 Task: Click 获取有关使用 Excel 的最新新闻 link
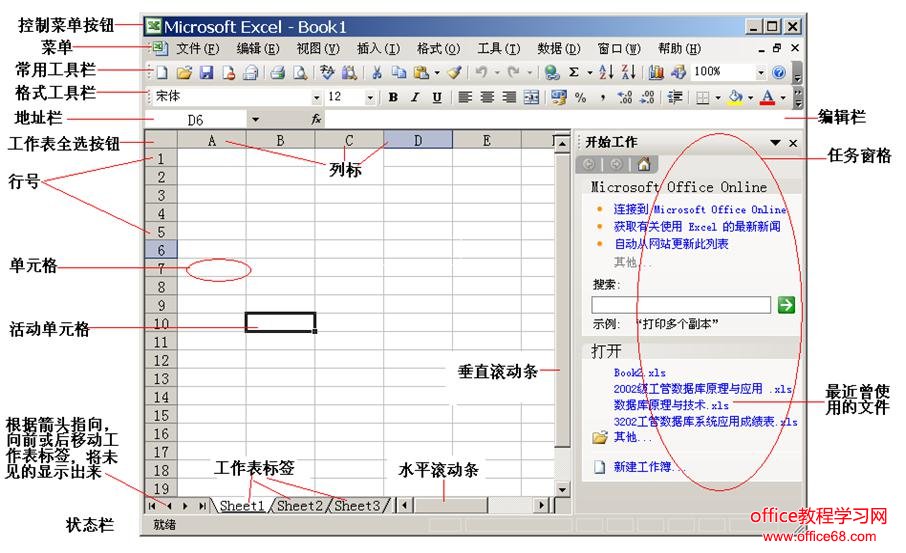click(697, 227)
